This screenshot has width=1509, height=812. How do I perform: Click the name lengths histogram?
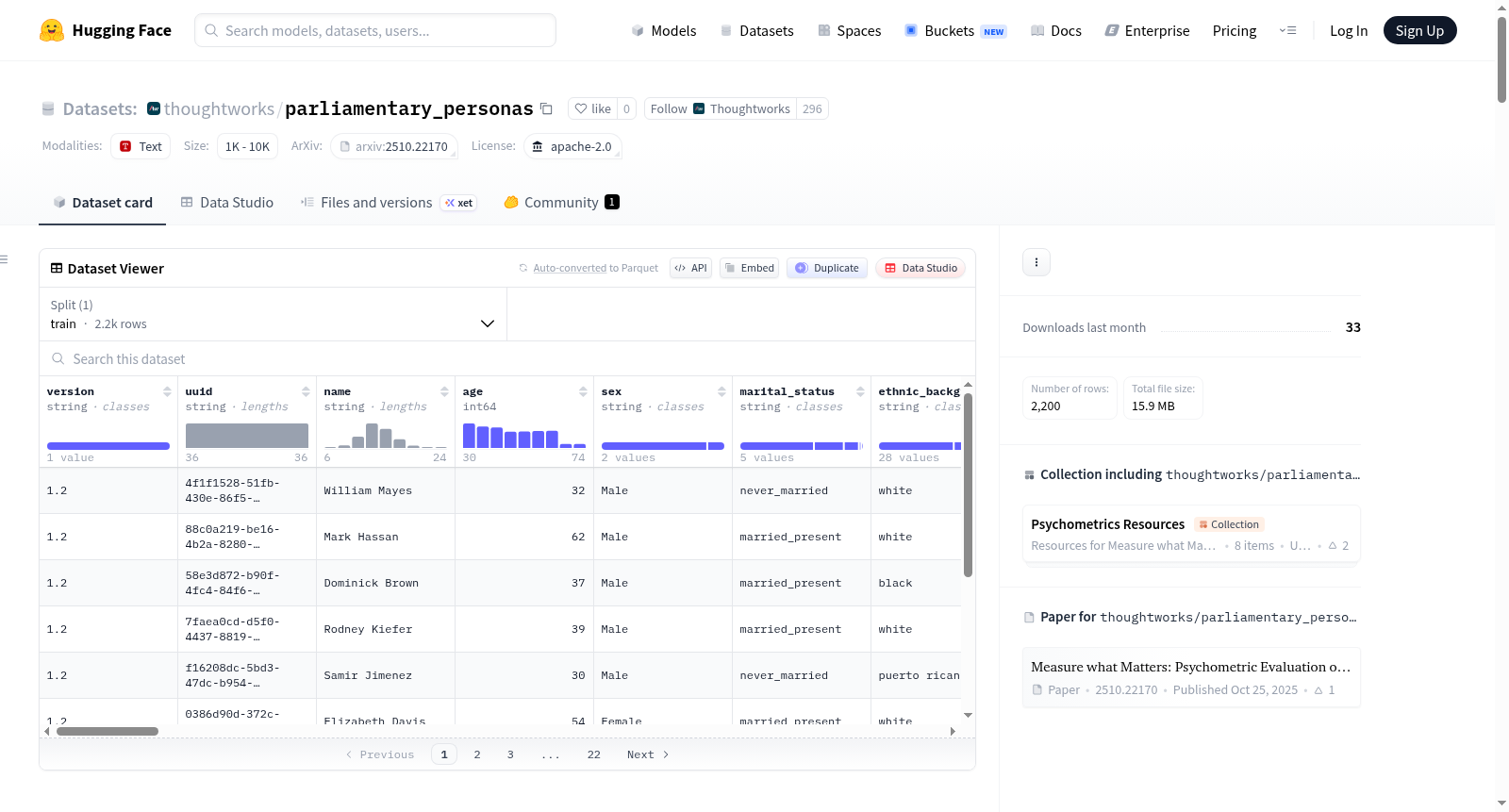386,436
